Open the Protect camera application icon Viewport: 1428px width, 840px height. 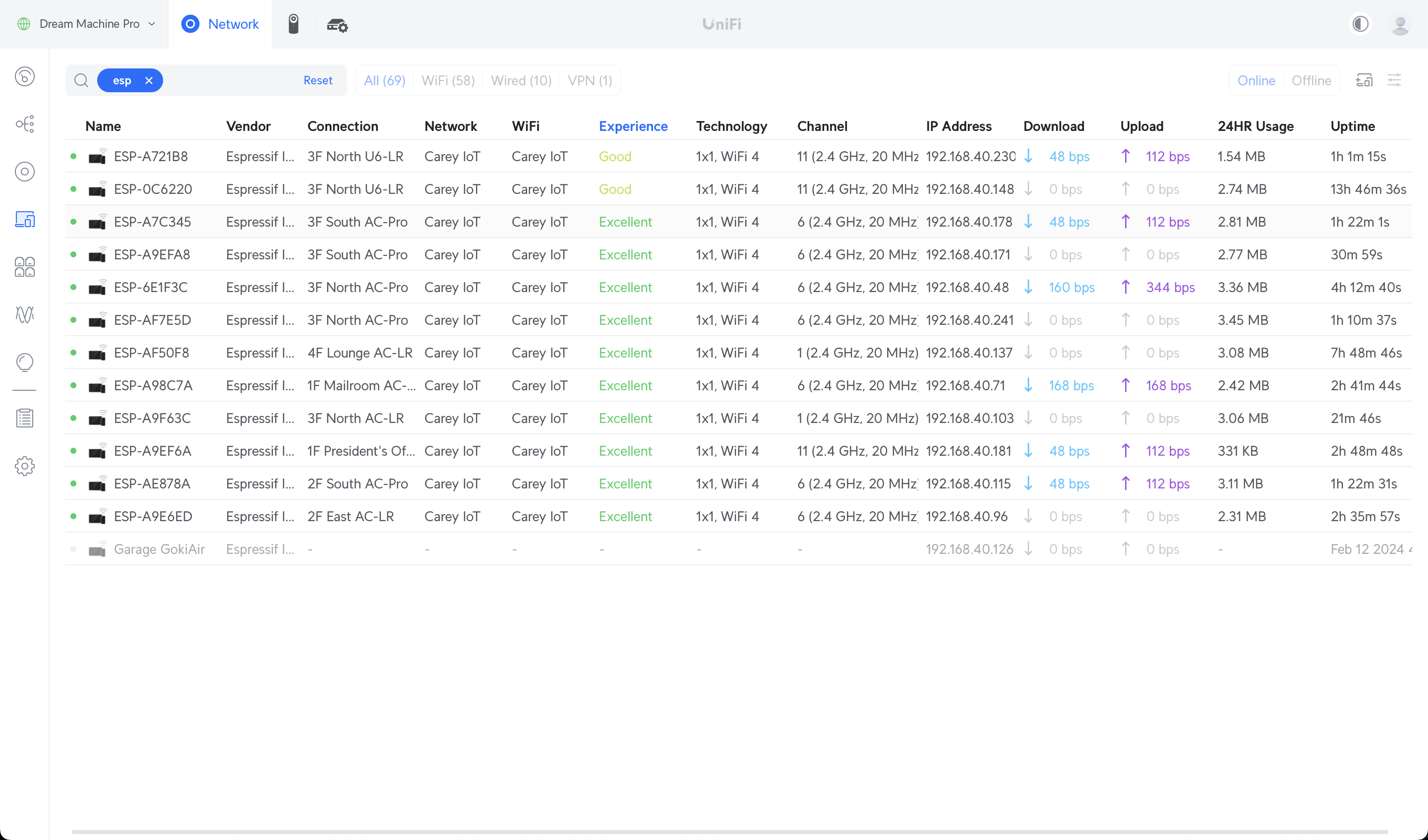293,24
